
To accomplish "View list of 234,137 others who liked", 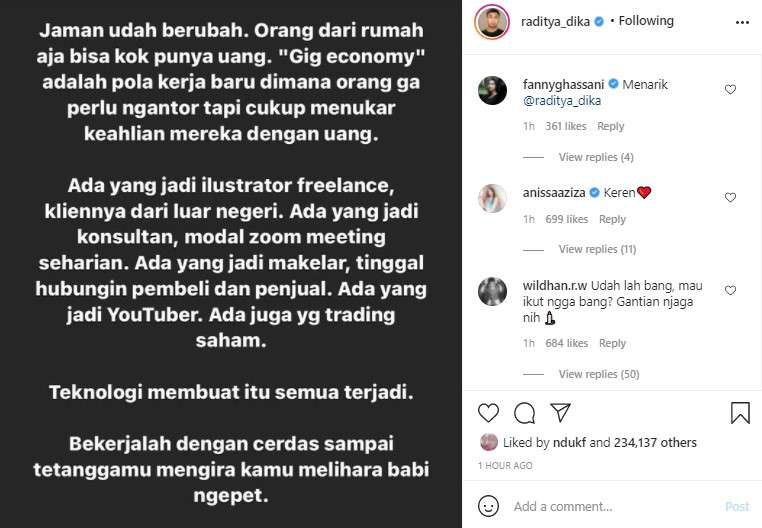I will 655,442.
